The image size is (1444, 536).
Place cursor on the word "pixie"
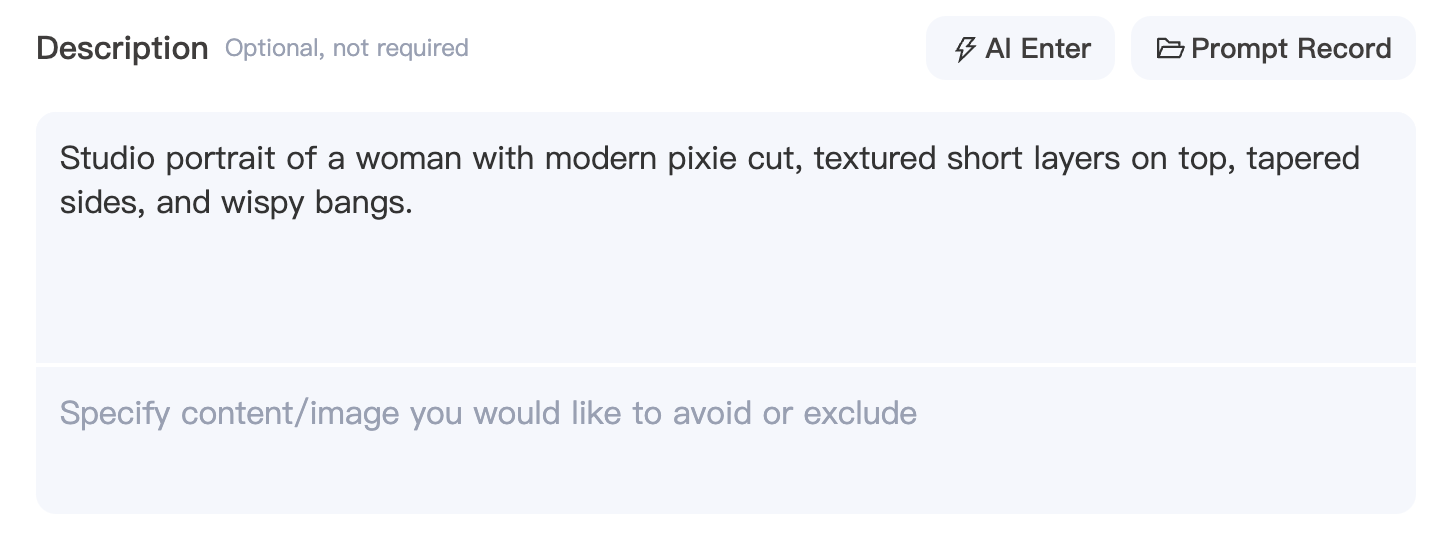[x=705, y=159]
